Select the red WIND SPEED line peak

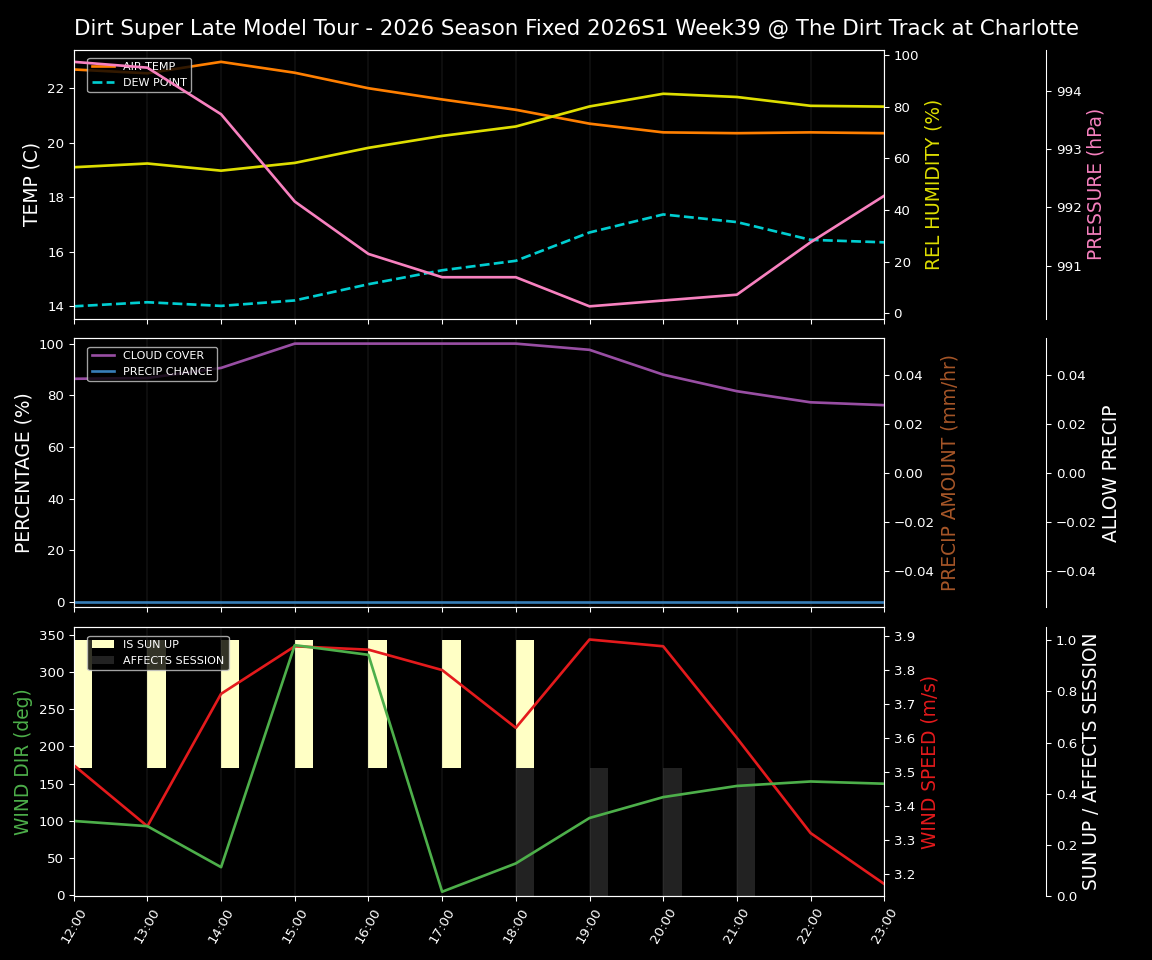(590, 639)
